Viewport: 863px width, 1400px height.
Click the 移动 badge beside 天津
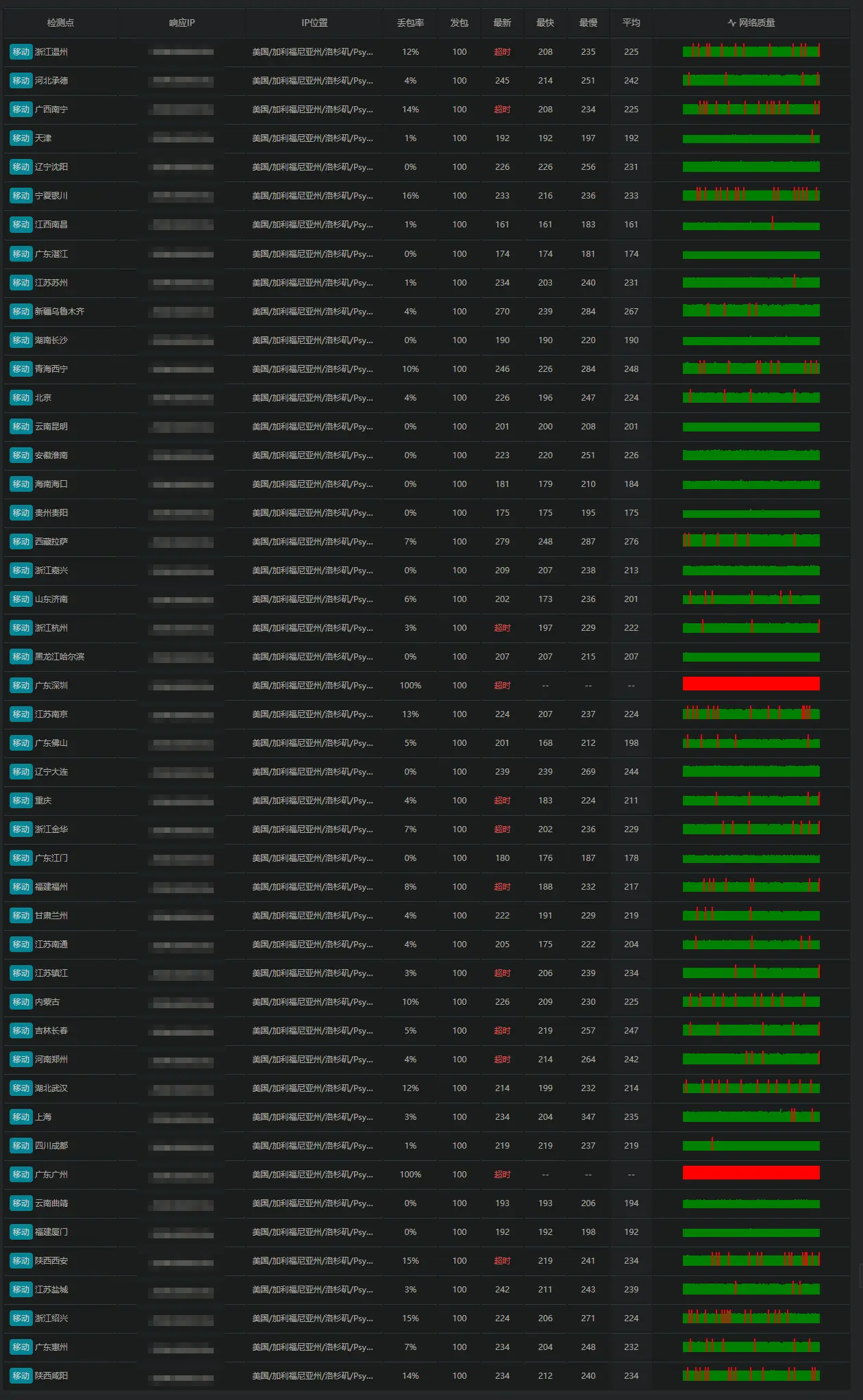(21, 138)
